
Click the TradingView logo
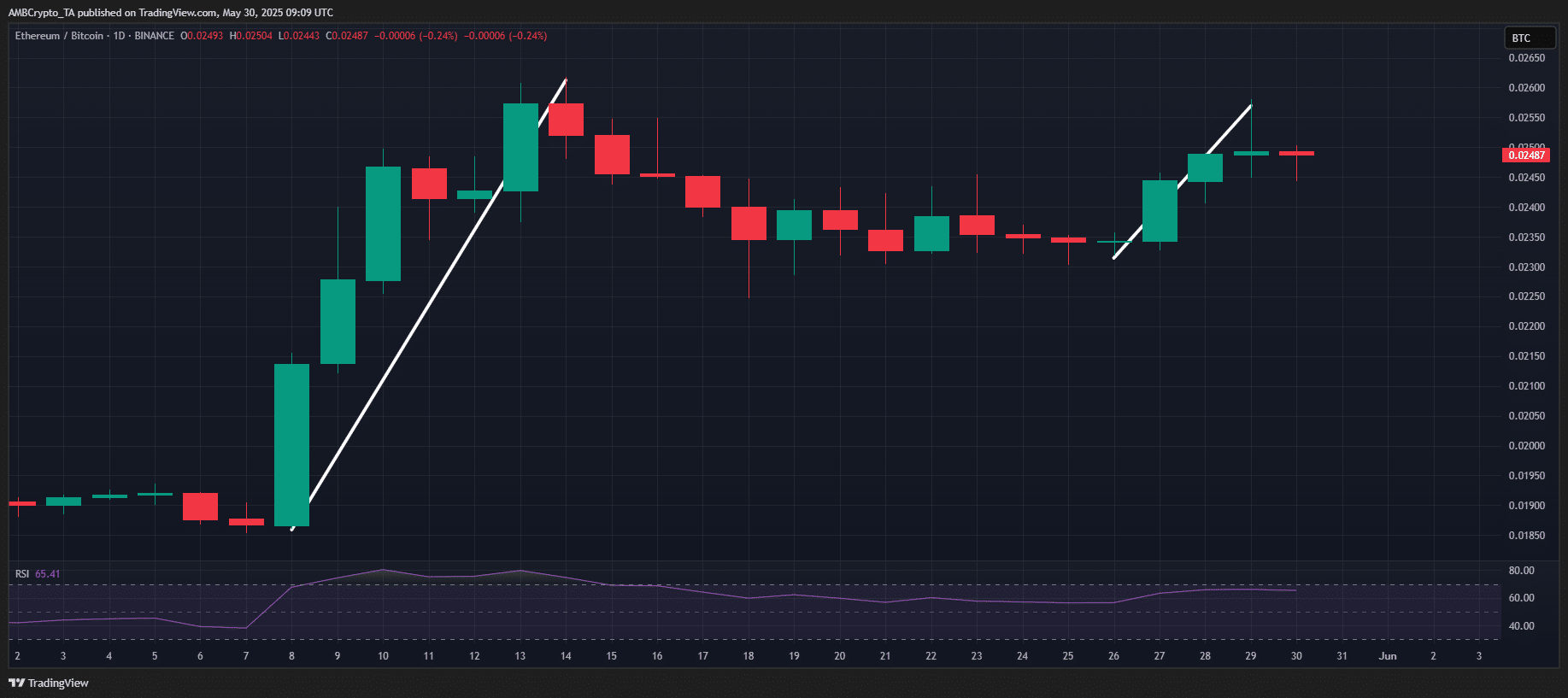(x=49, y=683)
